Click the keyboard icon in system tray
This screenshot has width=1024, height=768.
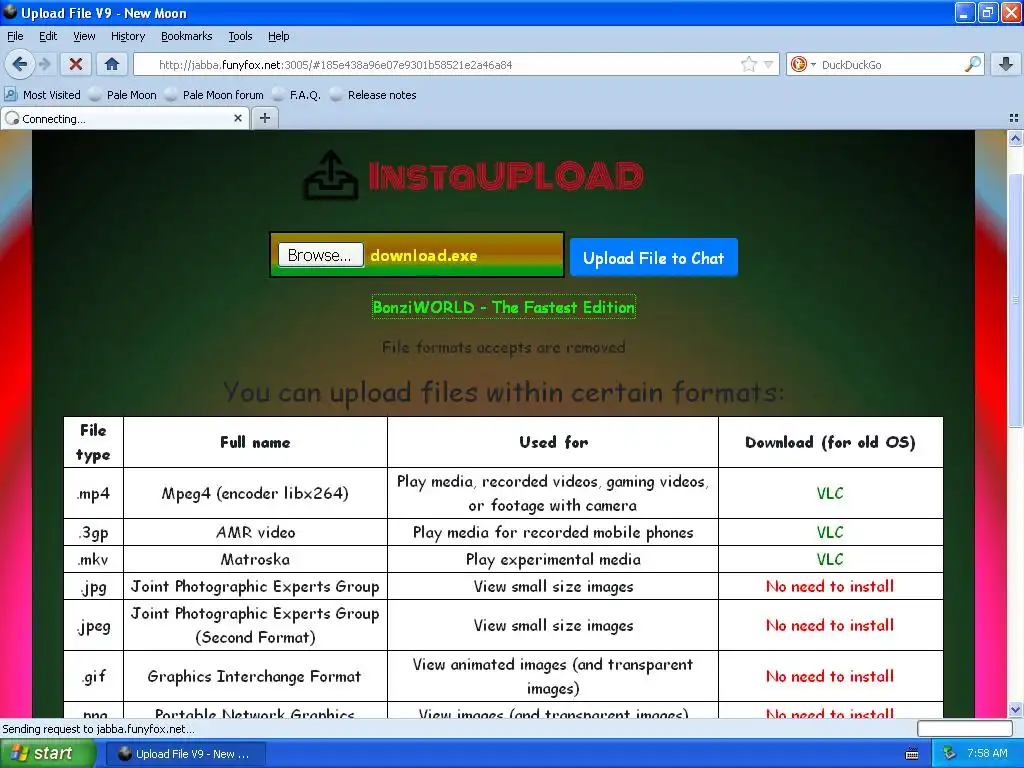912,754
